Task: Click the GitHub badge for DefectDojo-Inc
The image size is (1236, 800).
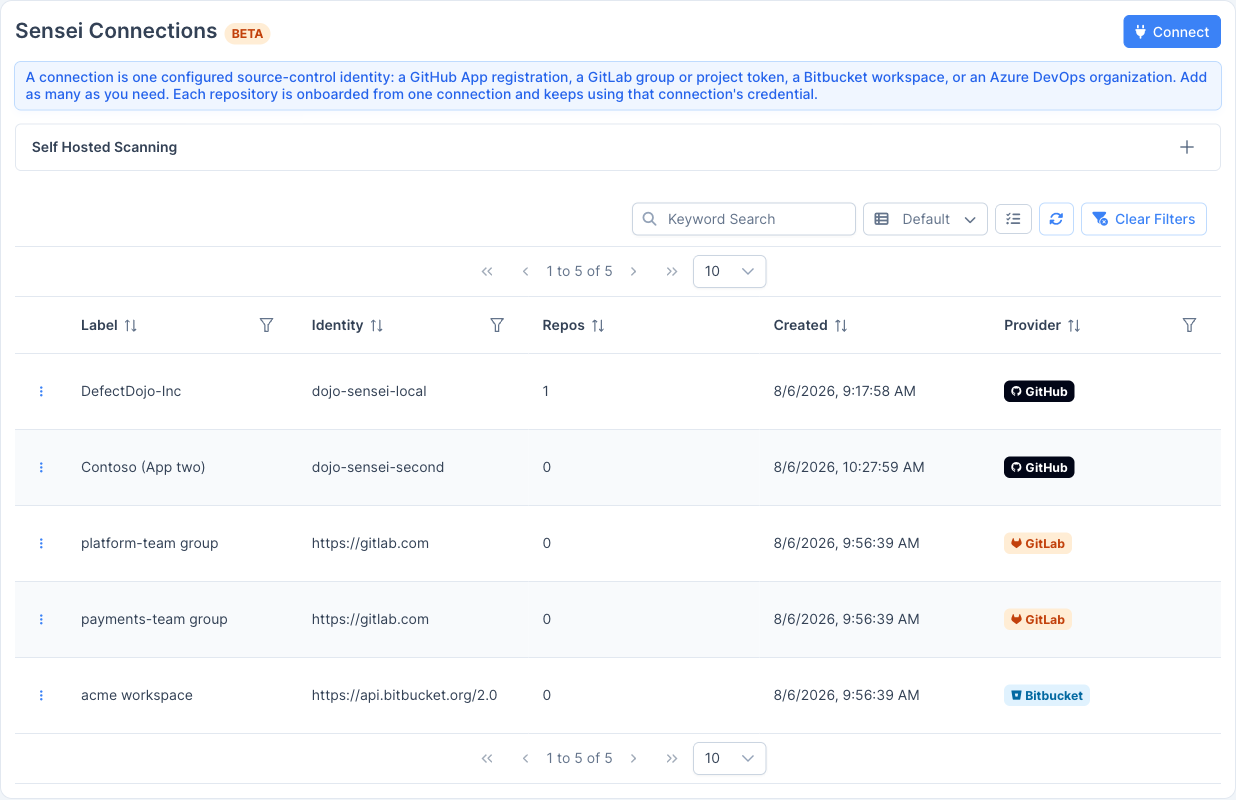Action: (x=1039, y=392)
